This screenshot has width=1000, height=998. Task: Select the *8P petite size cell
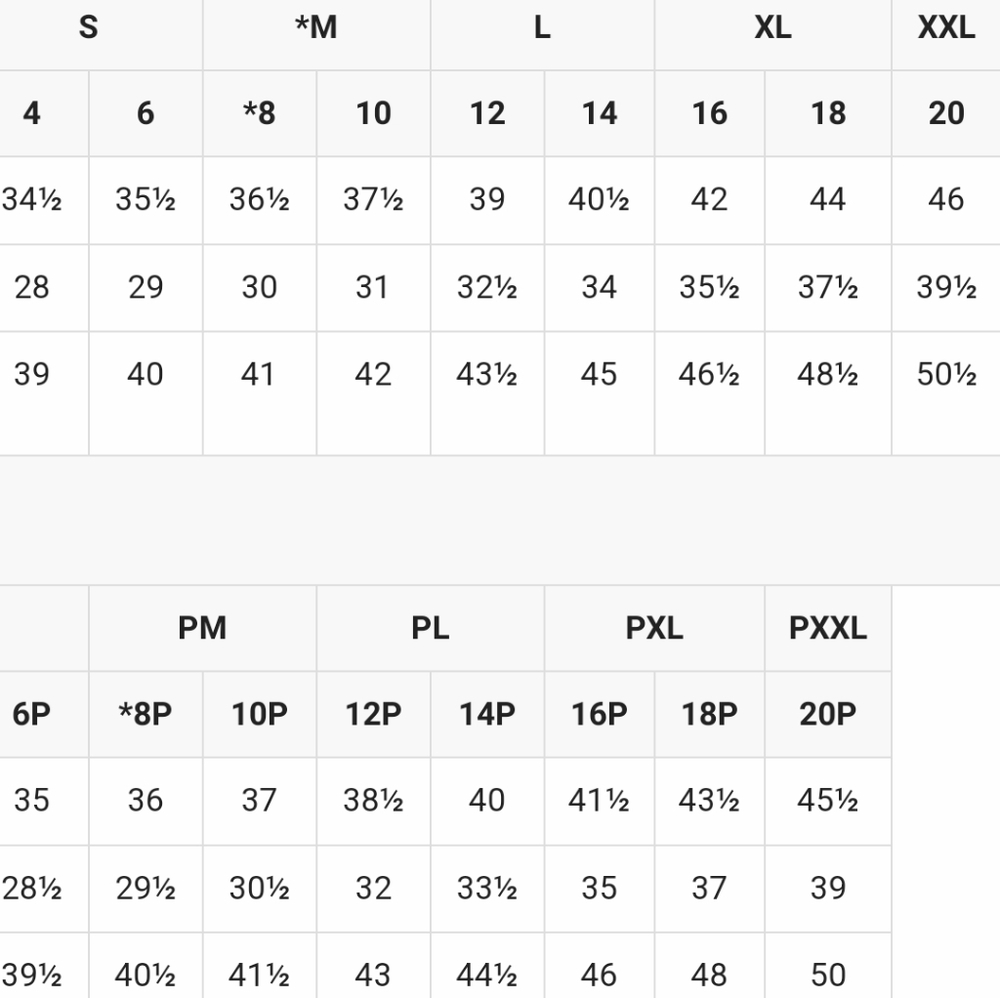(145, 714)
